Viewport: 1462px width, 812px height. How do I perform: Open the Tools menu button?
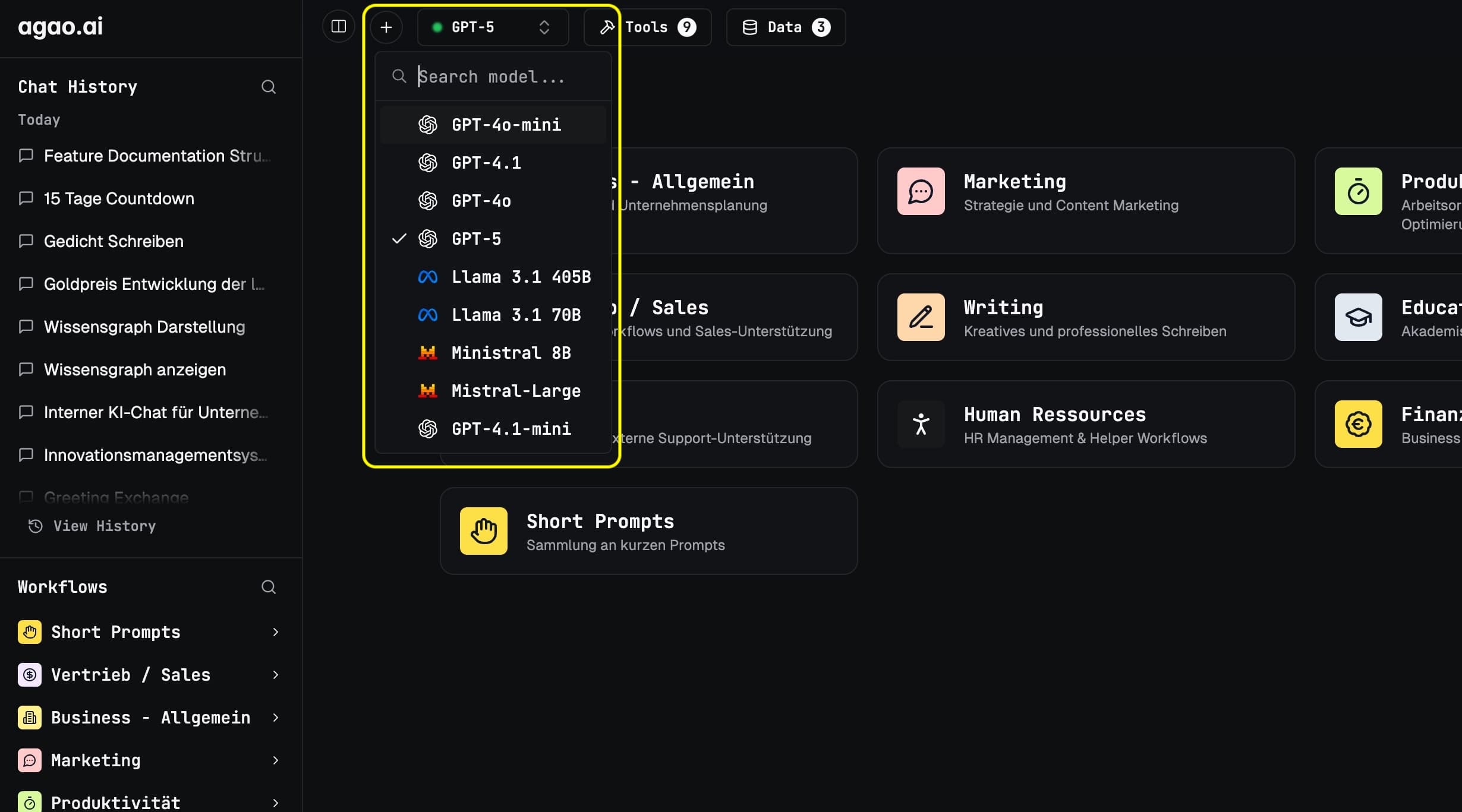[x=647, y=27]
